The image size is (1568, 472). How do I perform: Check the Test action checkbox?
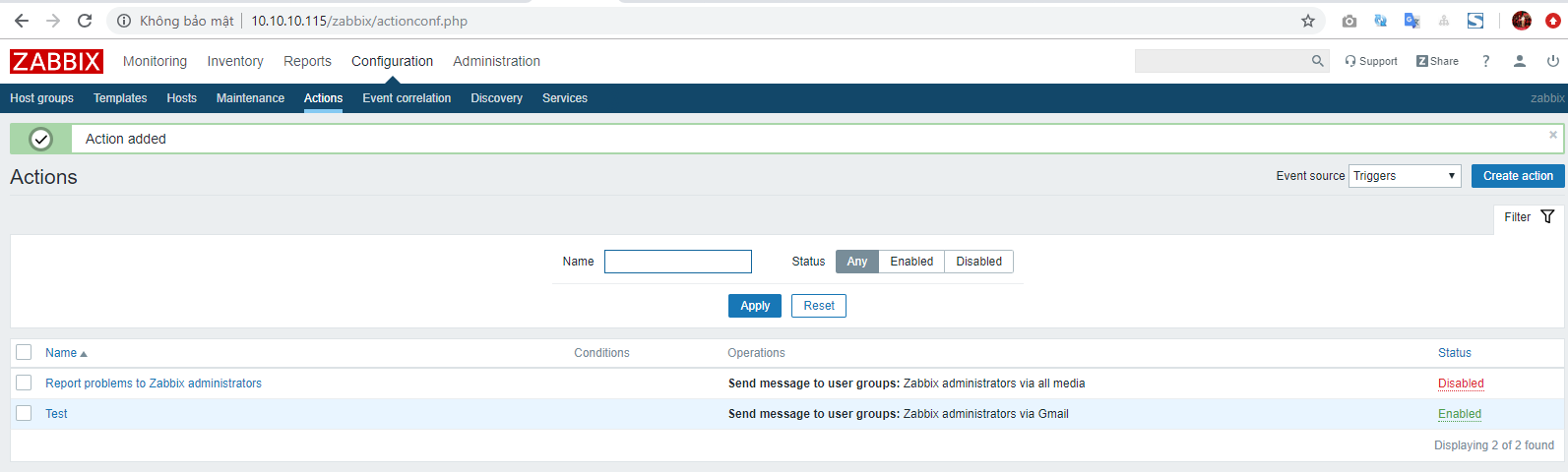tap(24, 413)
